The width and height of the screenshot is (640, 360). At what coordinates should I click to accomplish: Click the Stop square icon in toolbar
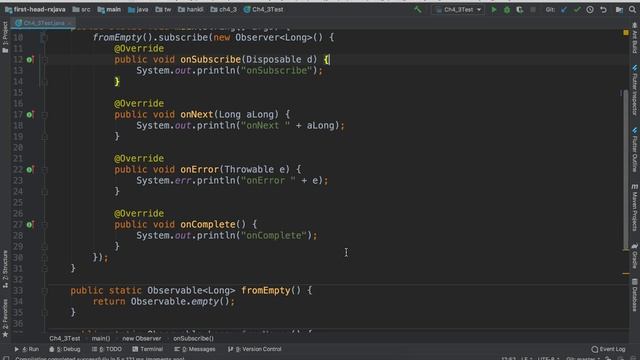point(533,9)
